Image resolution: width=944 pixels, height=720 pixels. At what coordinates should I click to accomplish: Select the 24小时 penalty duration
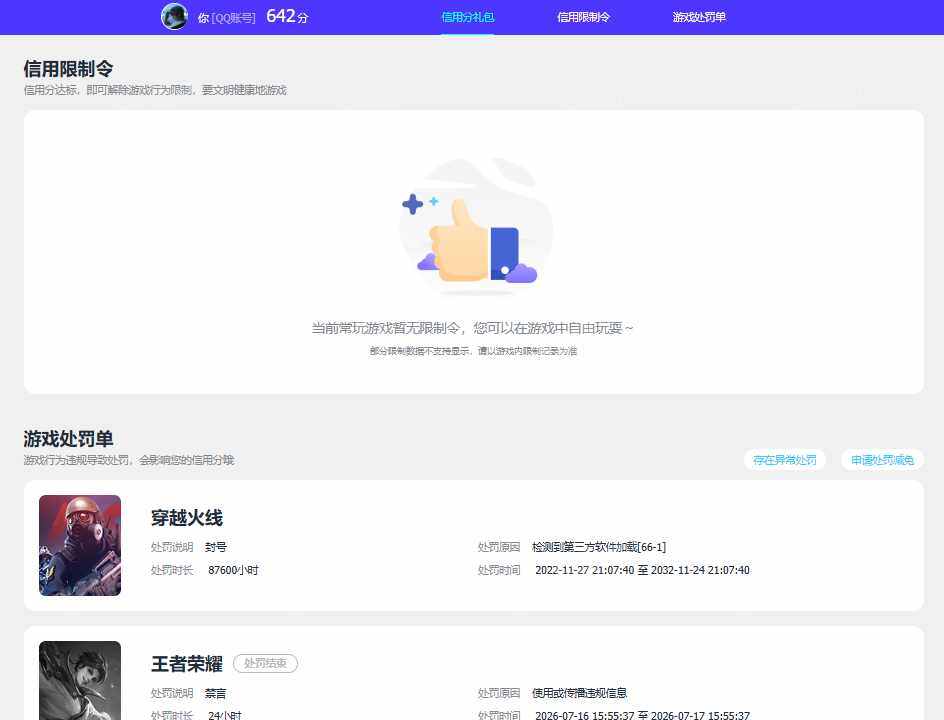pos(225,715)
